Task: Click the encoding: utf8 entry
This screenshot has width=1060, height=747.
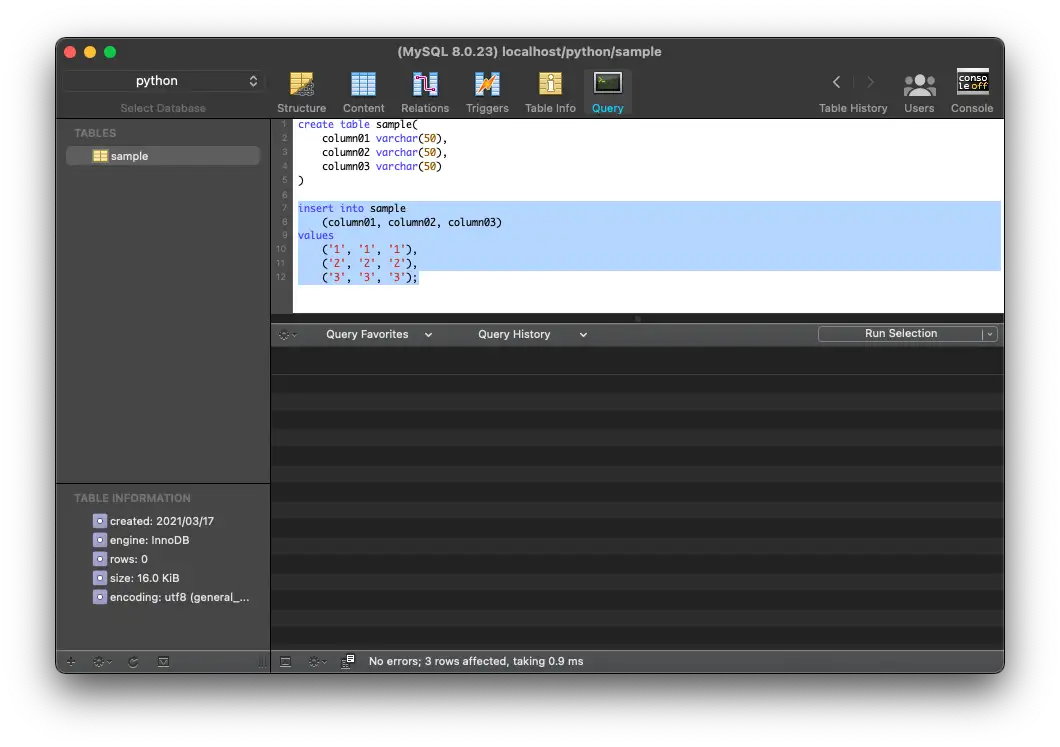Action: click(171, 597)
